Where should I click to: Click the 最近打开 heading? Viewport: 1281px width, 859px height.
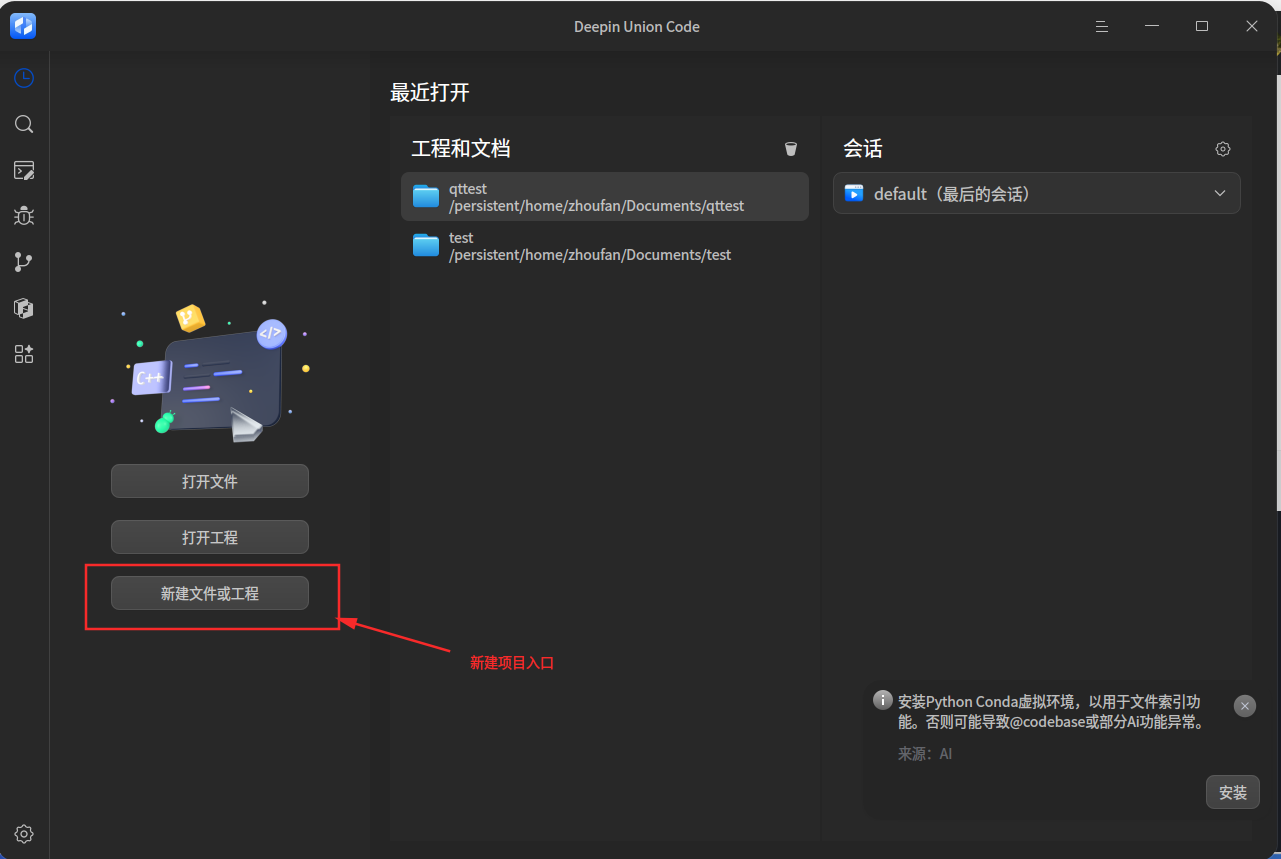click(430, 93)
